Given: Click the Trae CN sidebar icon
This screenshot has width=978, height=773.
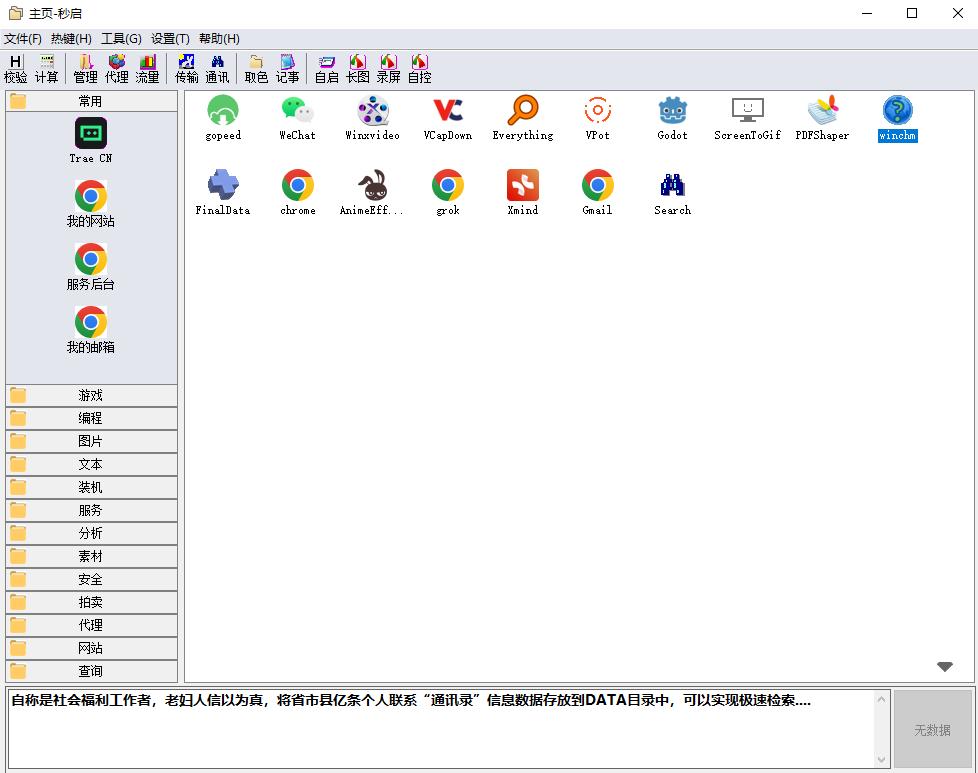Looking at the screenshot, I should 90,134.
